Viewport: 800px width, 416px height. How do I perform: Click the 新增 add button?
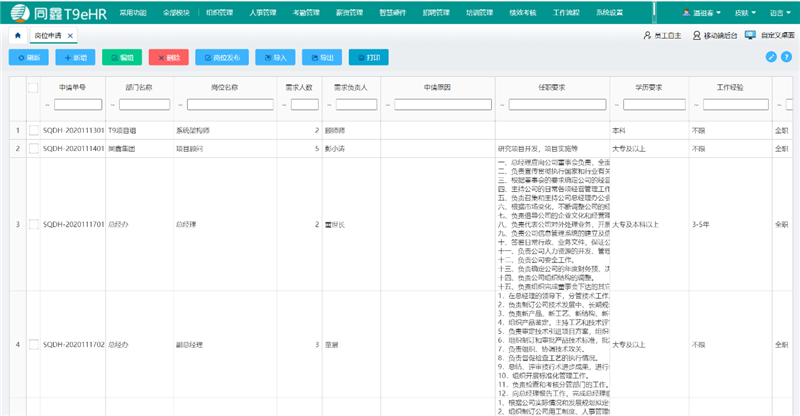[x=74, y=58]
